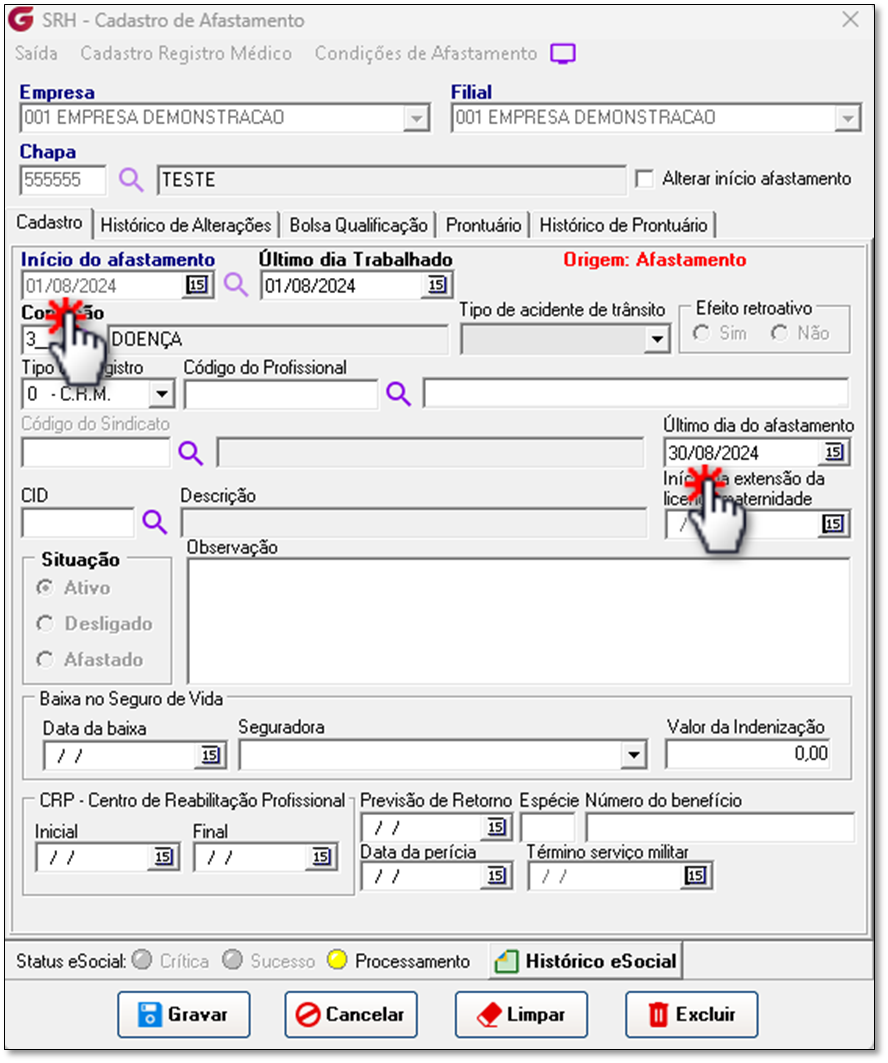
Task: Select Situação Ativo
Action: 45,587
